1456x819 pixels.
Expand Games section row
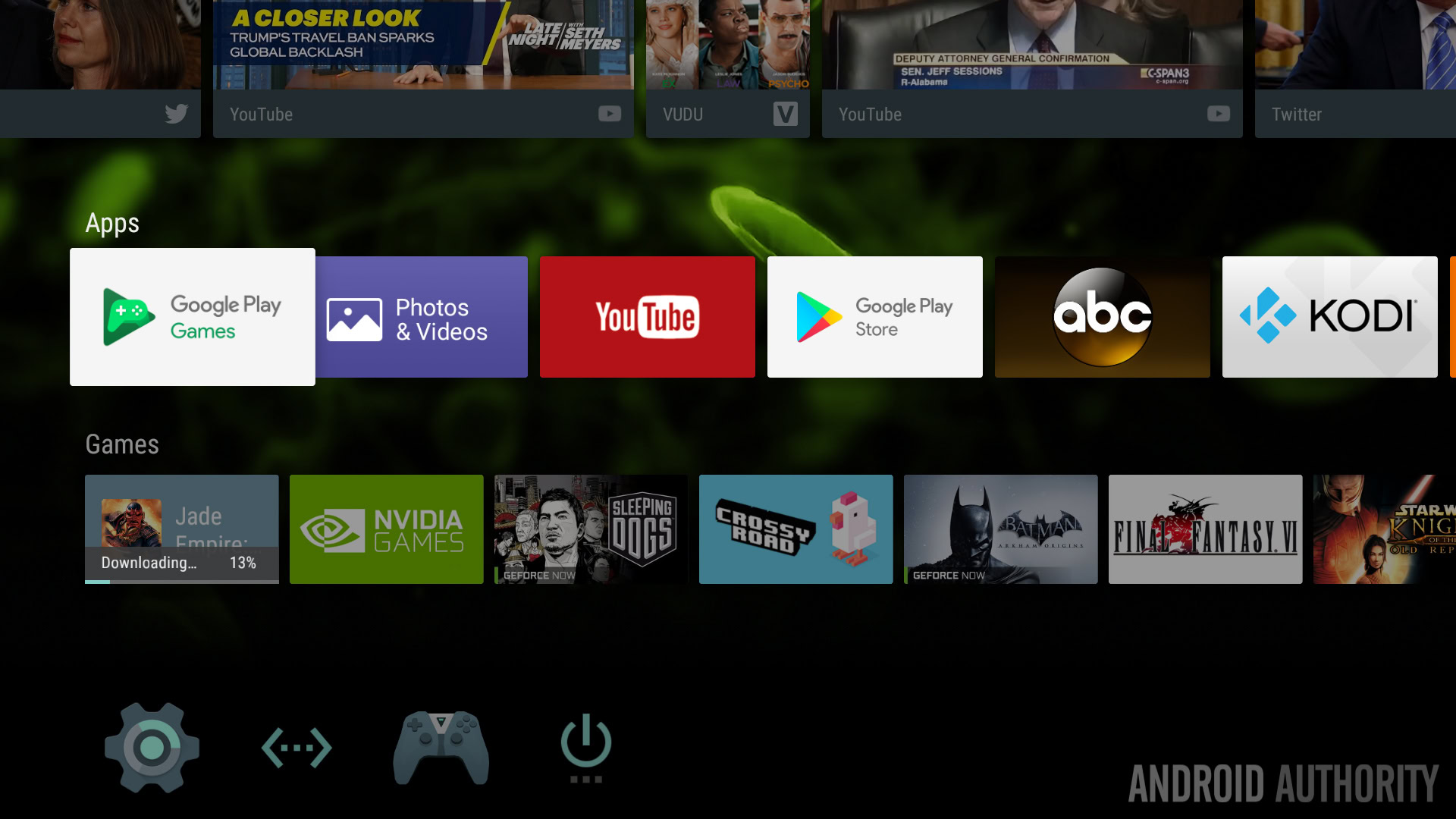click(x=122, y=444)
